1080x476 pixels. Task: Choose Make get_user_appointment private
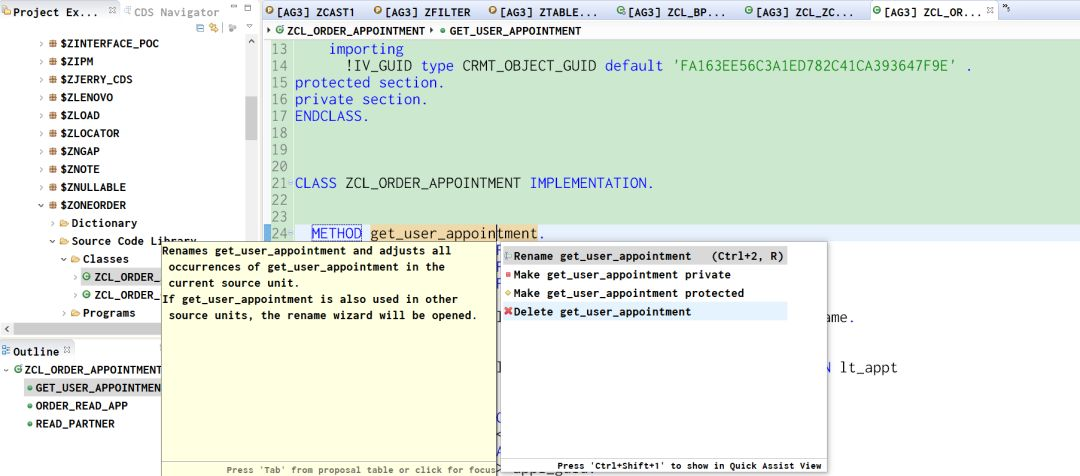pos(618,275)
